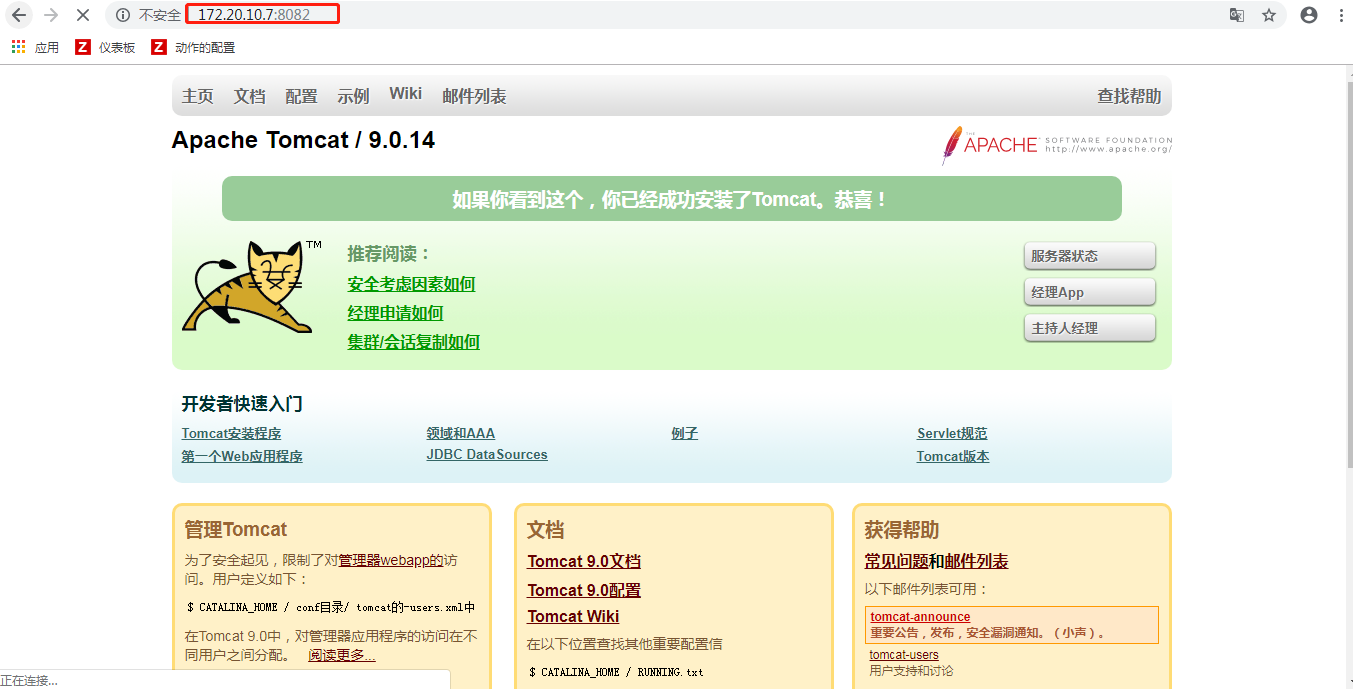
Task: Open 配置 in navigation bar
Action: [x=301, y=96]
